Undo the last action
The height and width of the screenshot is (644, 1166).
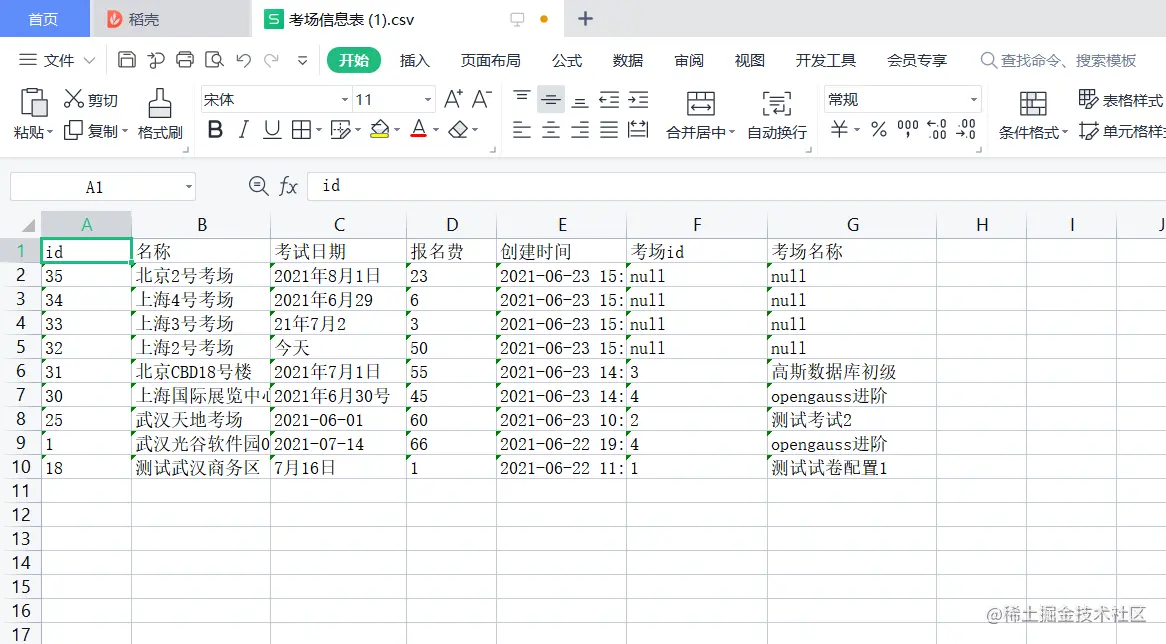coord(243,60)
